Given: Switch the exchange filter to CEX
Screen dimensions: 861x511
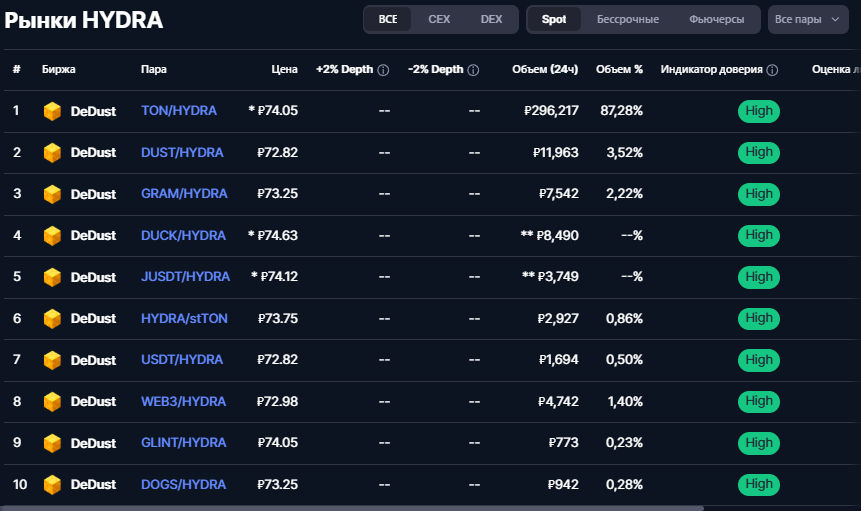Looking at the screenshot, I should point(439,19).
